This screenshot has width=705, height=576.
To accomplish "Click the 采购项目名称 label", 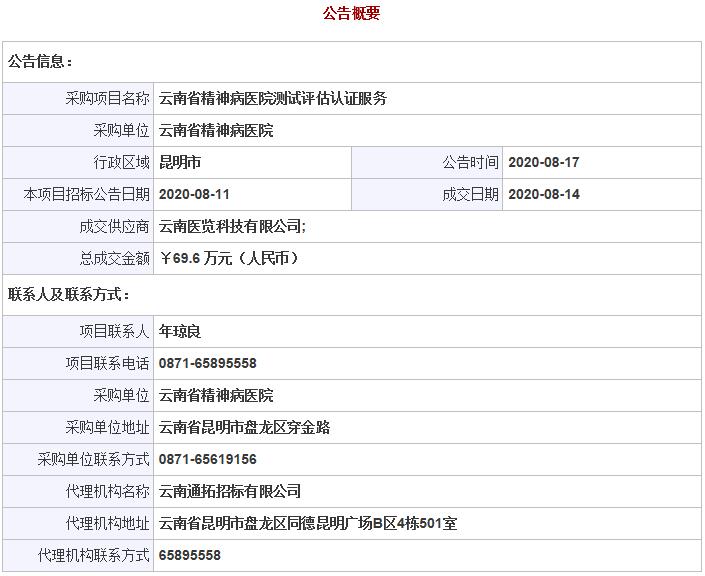I will 107,98.
